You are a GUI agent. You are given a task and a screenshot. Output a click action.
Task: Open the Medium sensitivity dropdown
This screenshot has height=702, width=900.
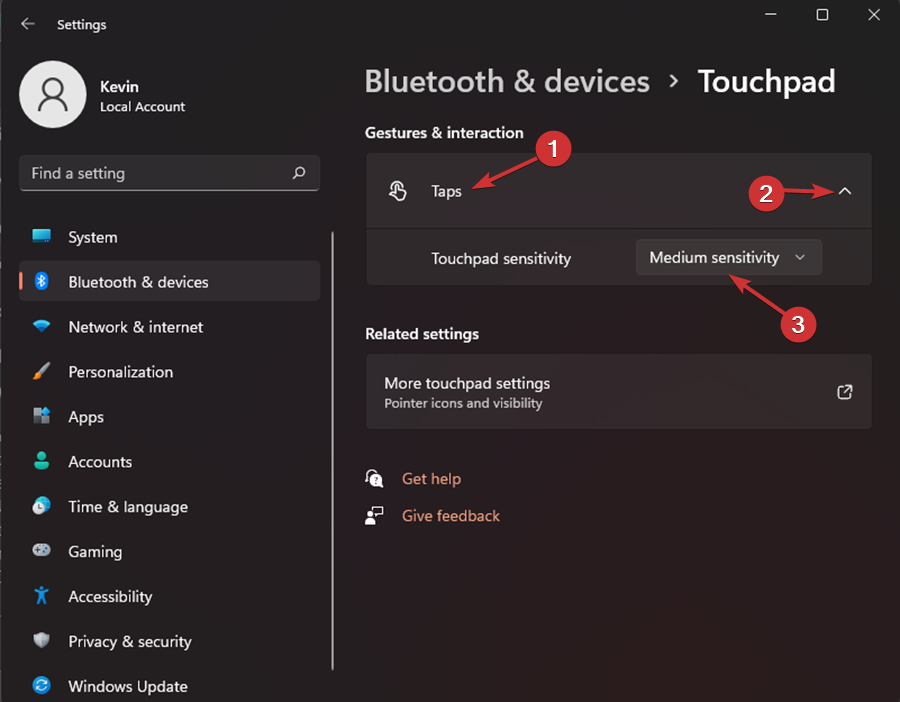coord(729,257)
